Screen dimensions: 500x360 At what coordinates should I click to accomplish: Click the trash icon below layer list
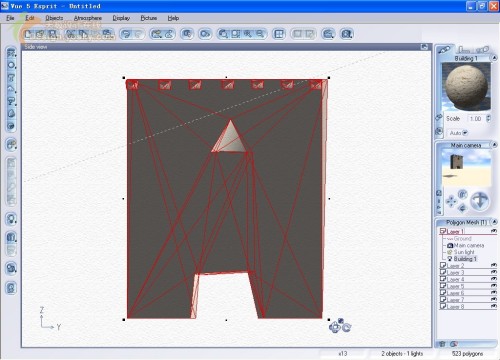point(442,344)
